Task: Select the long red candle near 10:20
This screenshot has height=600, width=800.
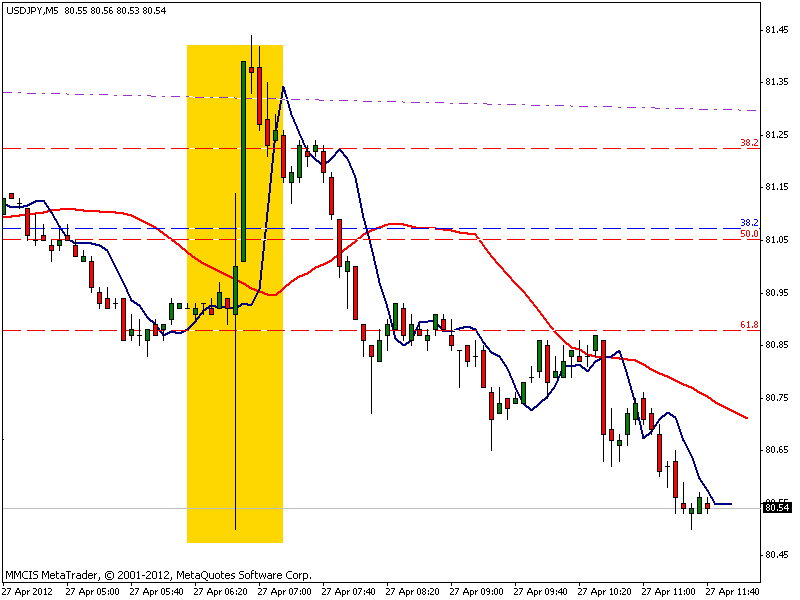Action: 604,387
